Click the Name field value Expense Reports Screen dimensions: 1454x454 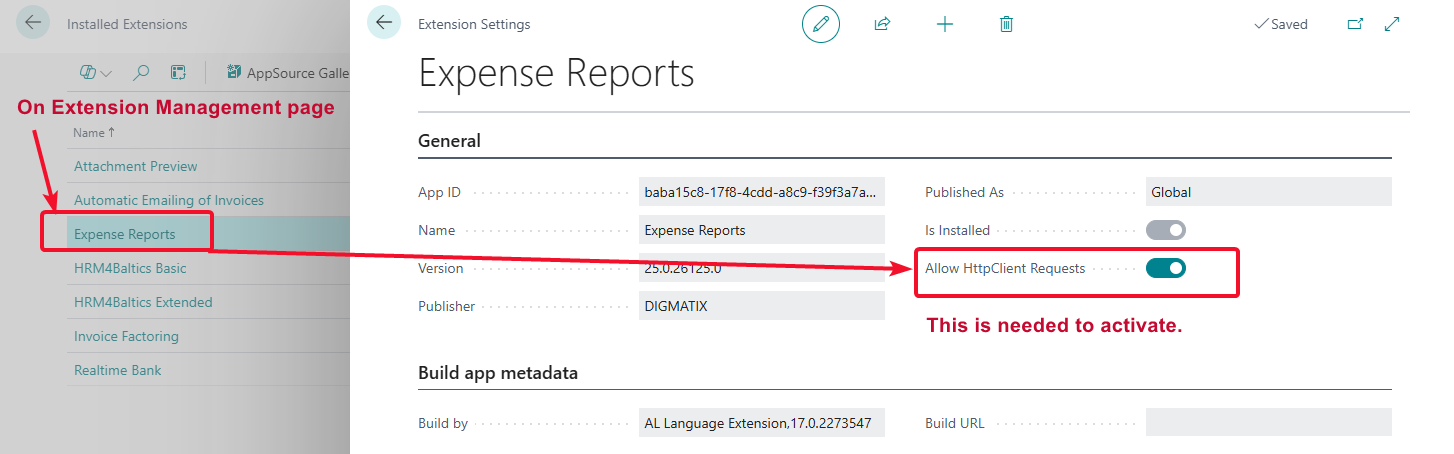[762, 230]
